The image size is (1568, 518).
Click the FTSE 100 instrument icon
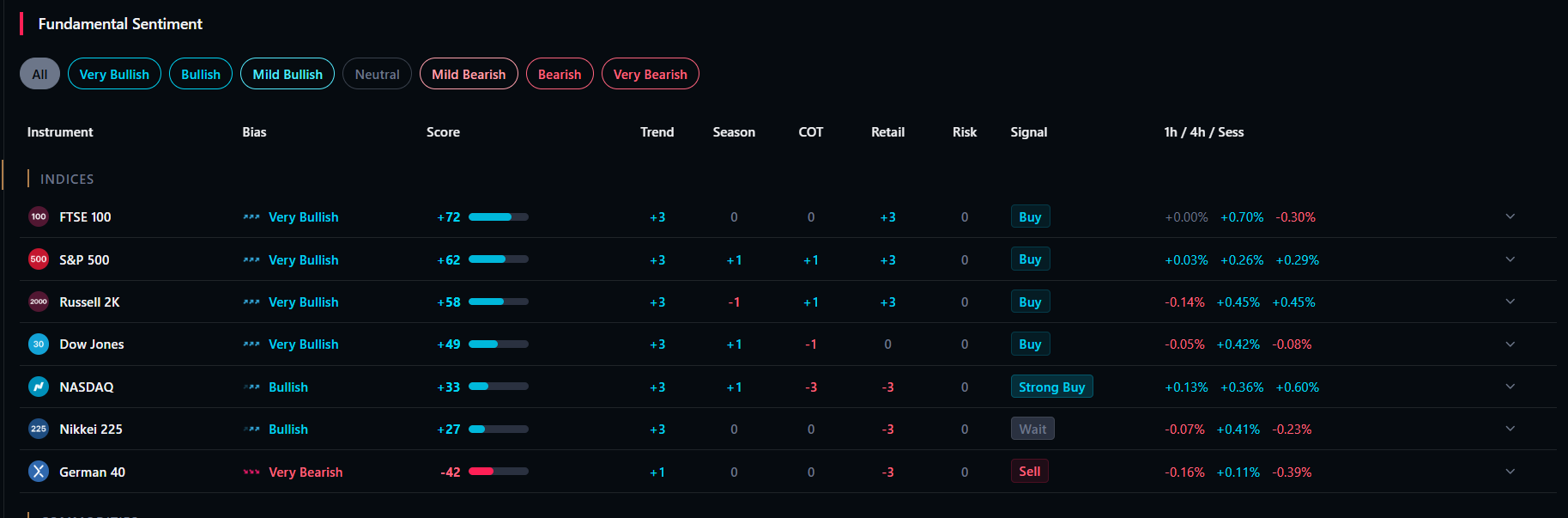pos(39,216)
